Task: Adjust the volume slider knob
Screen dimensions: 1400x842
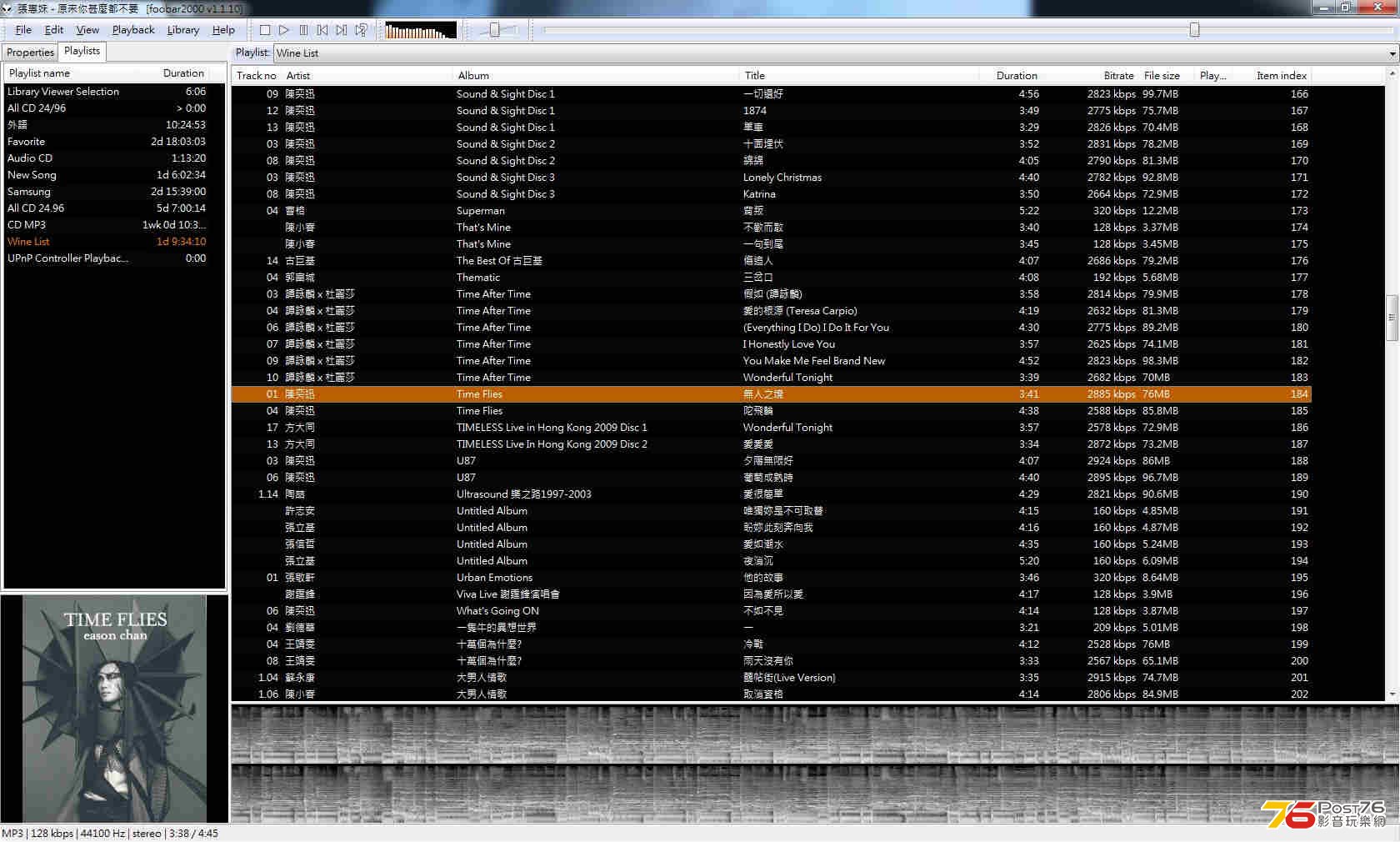Action: [x=494, y=30]
